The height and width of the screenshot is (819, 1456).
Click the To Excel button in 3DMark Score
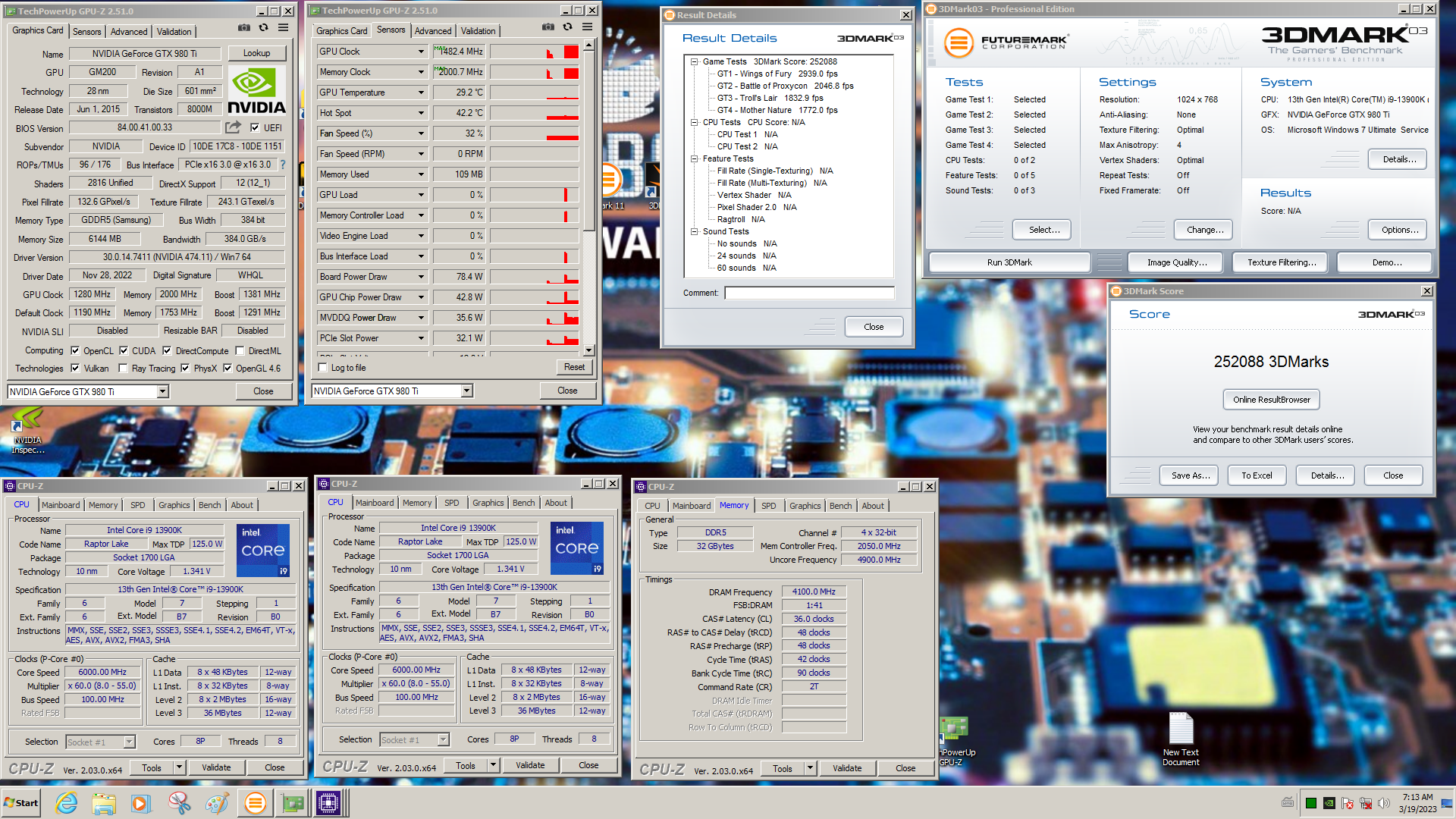[x=1257, y=475]
